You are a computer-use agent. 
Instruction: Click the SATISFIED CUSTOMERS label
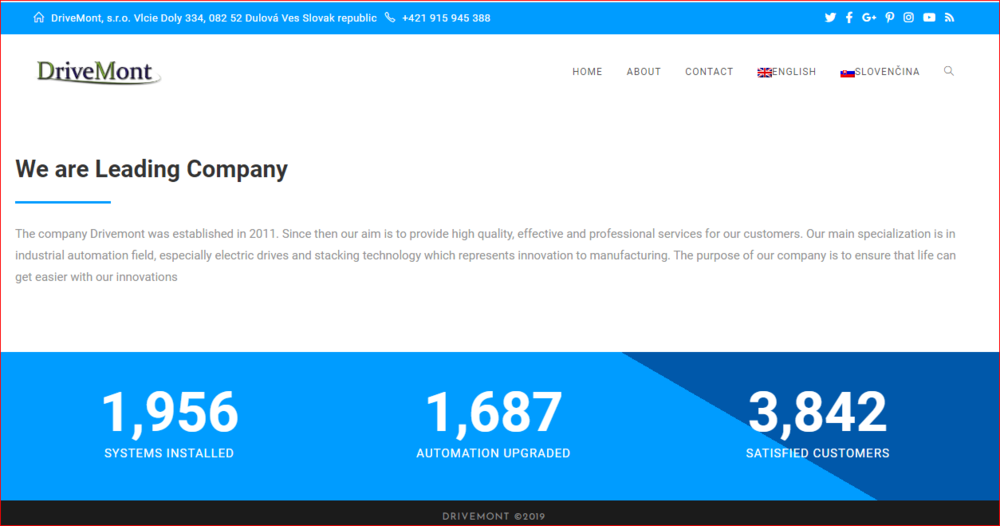click(818, 453)
